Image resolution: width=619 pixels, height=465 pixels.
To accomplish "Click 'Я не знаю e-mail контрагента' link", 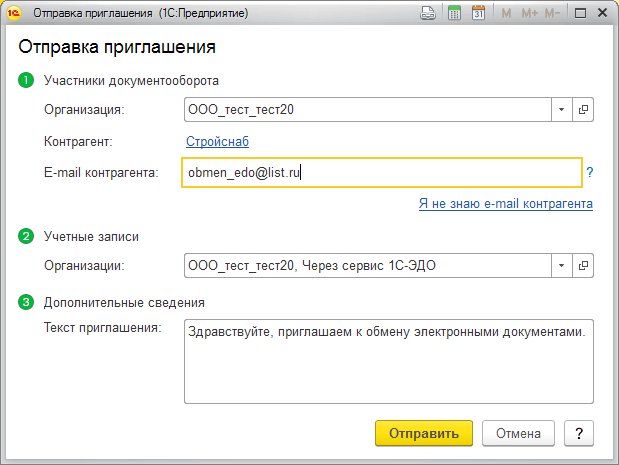I will [x=505, y=204].
